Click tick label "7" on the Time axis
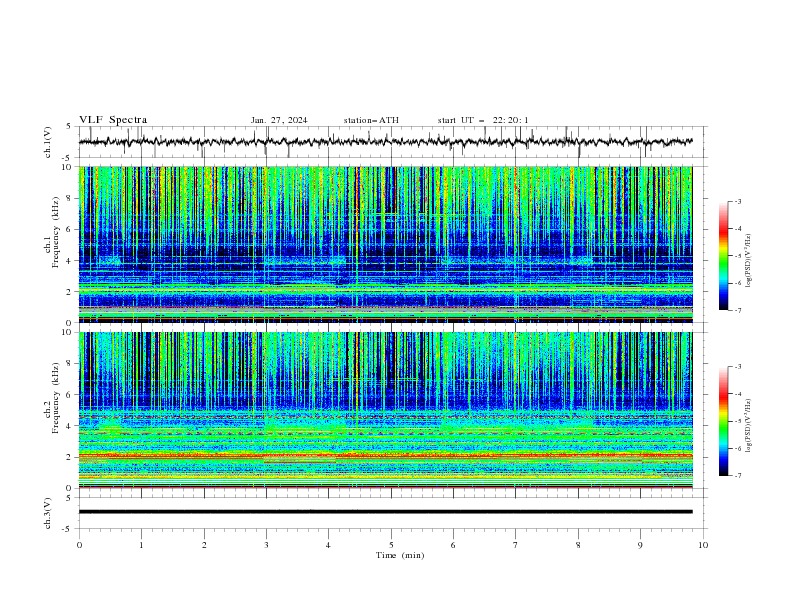The image size is (792, 612). (x=516, y=545)
